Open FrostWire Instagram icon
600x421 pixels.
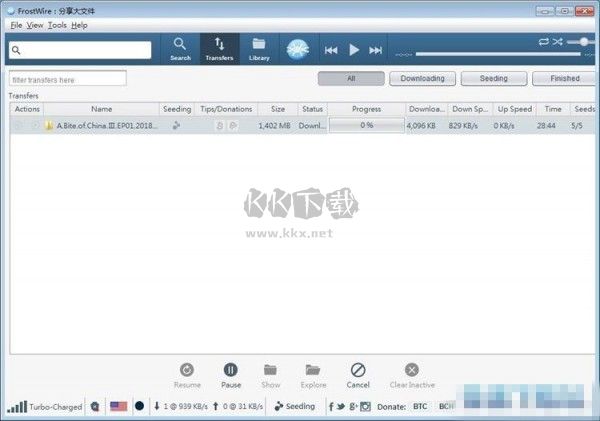365,406
